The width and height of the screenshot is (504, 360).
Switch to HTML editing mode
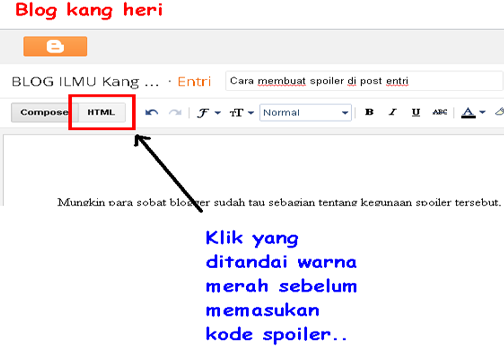(102, 112)
